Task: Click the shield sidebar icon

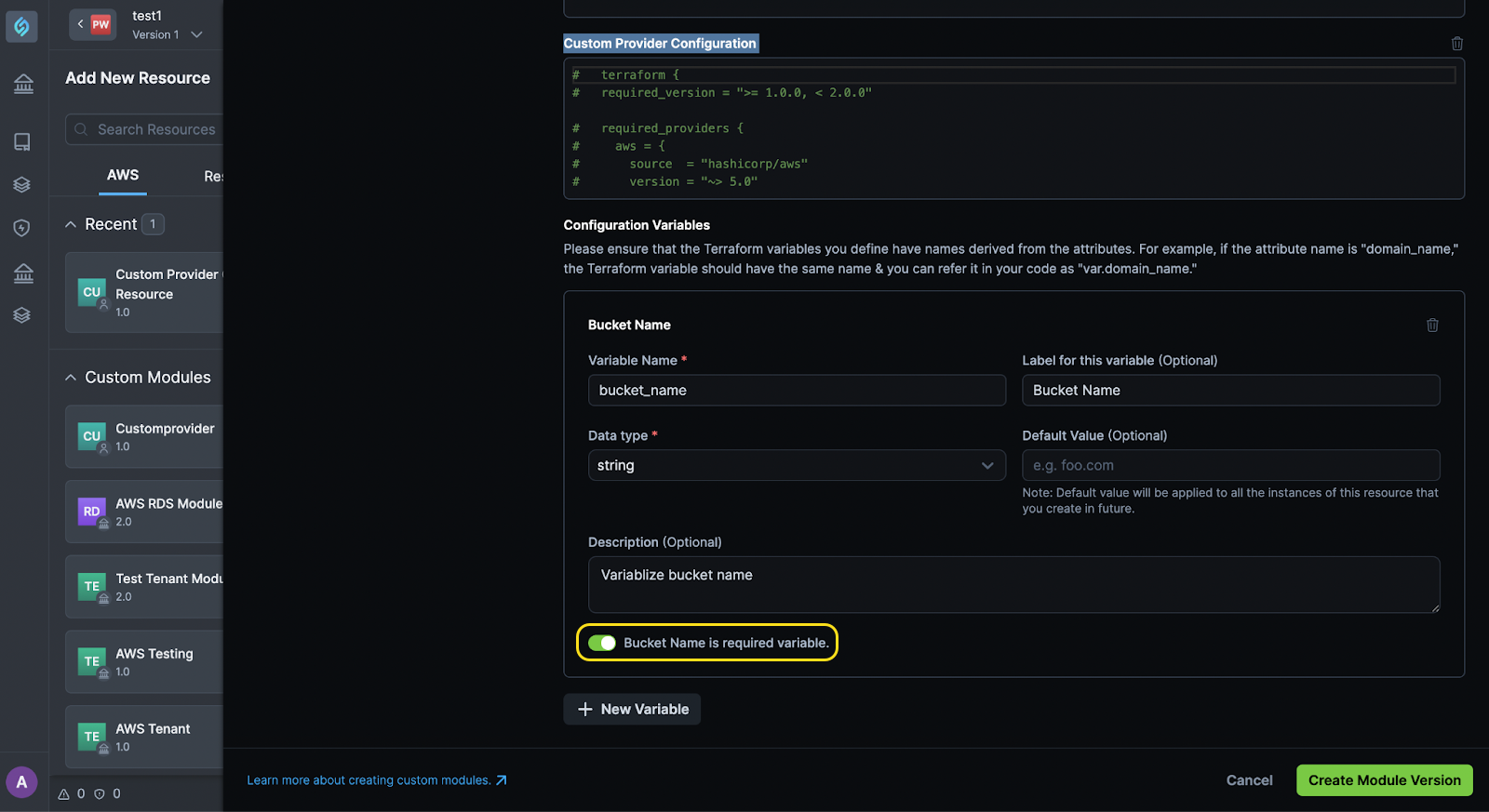Action: [22, 228]
